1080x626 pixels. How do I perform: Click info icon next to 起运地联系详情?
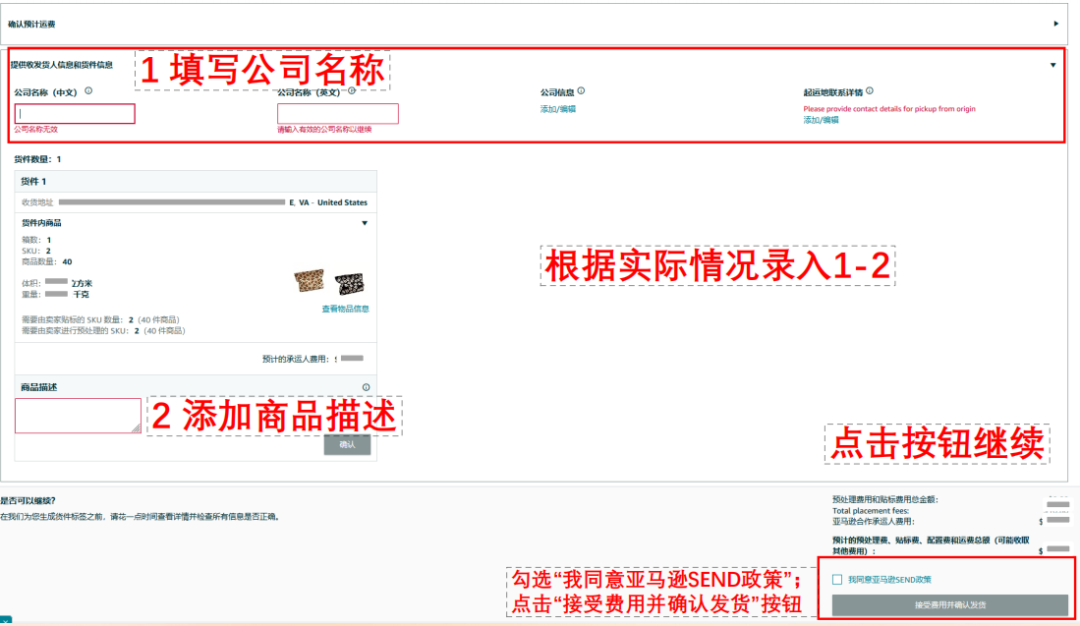pos(870,91)
